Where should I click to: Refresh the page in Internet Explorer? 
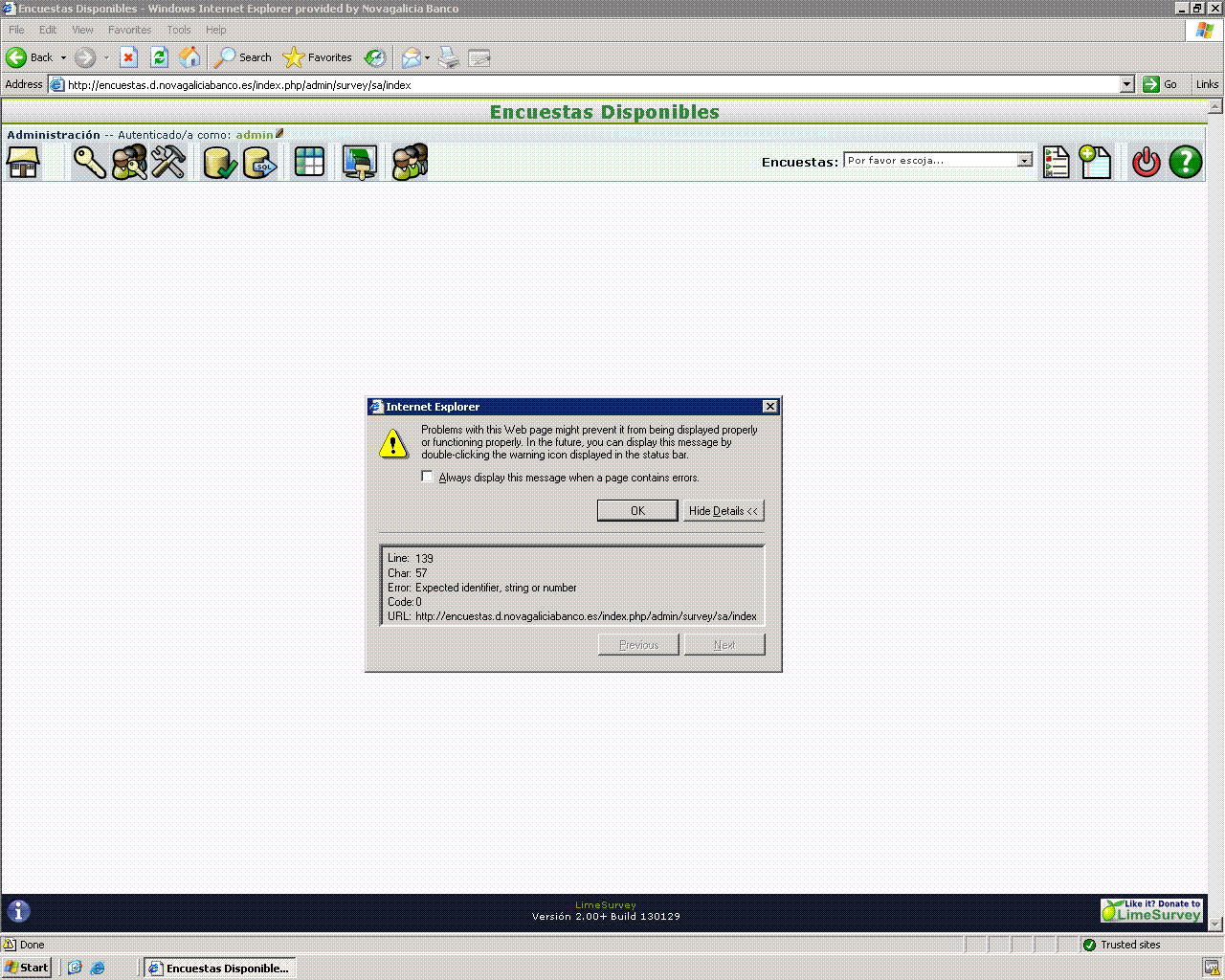pyautogui.click(x=159, y=57)
